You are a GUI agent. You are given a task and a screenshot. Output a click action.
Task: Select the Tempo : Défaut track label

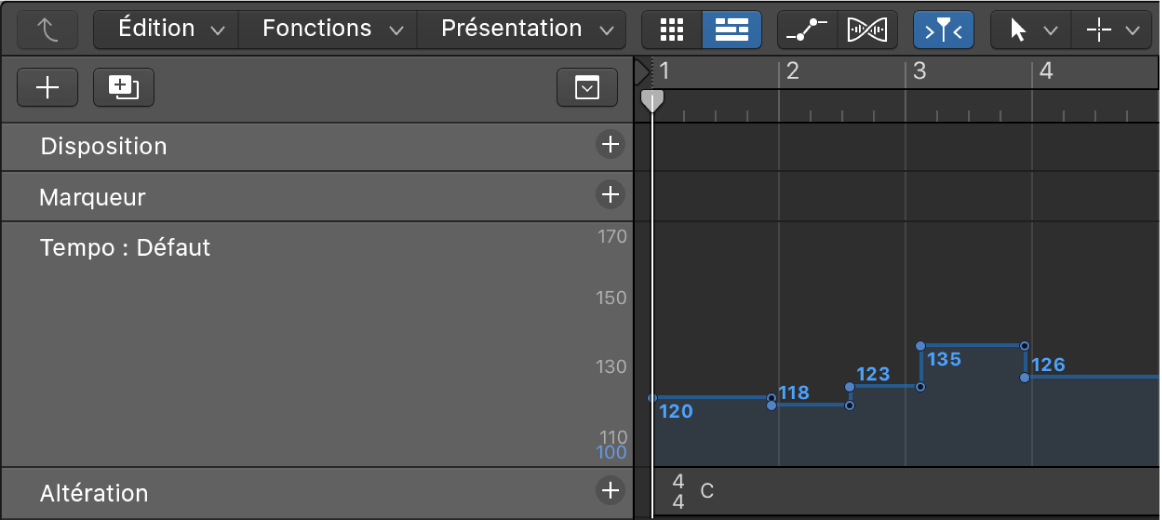125,248
